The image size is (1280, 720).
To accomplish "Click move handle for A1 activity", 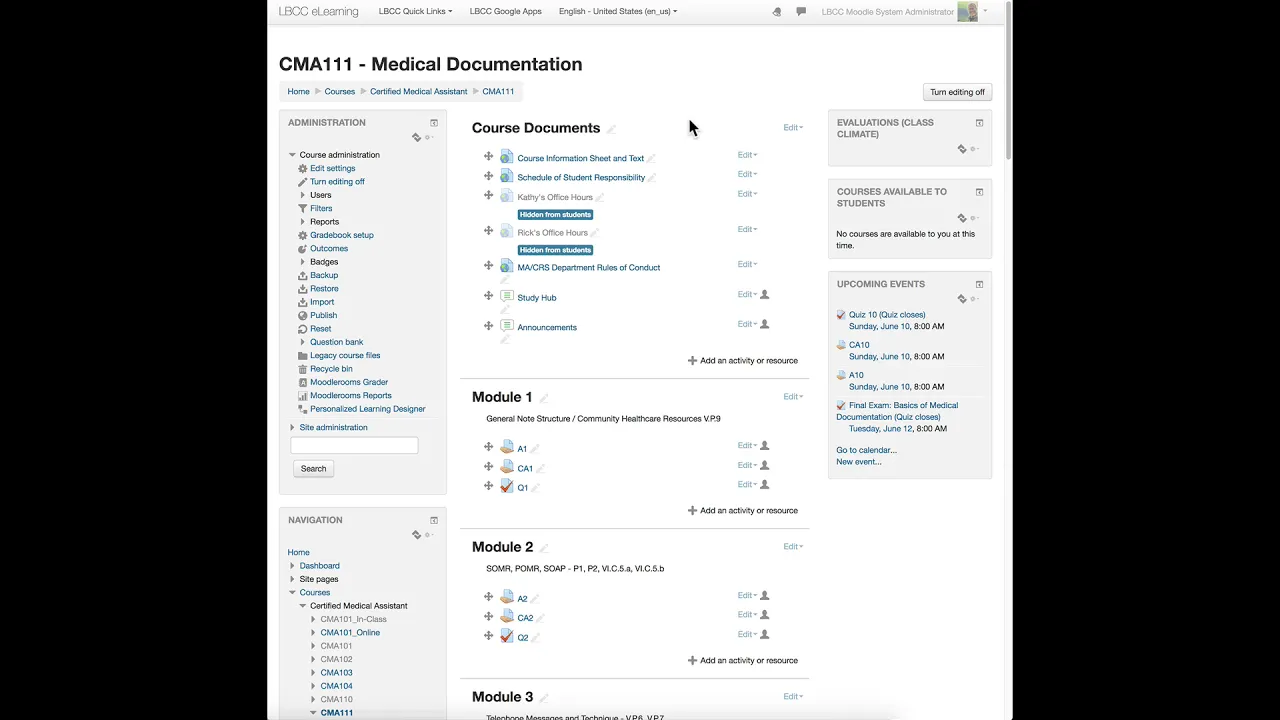I will click(x=489, y=447).
